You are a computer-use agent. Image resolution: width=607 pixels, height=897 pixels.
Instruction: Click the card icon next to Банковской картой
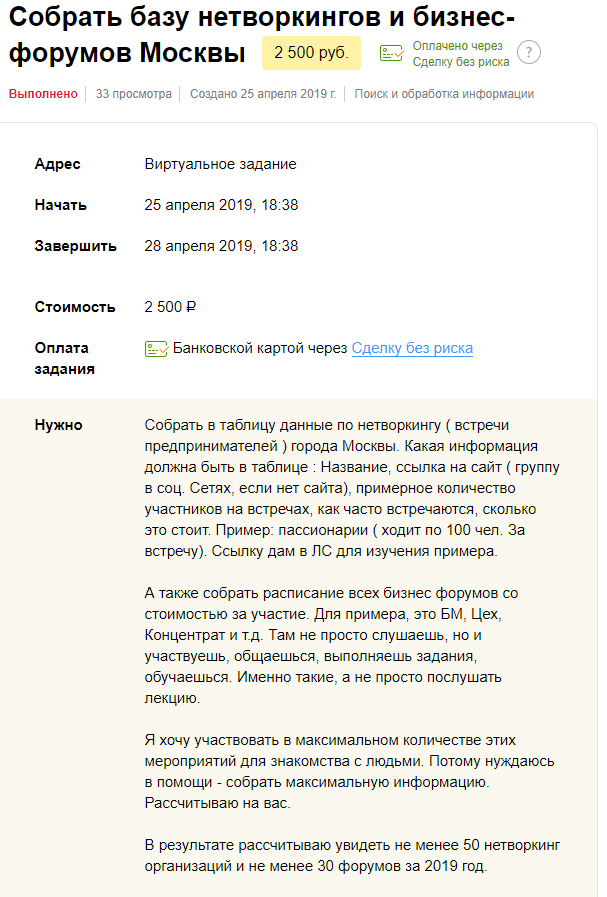tap(156, 349)
